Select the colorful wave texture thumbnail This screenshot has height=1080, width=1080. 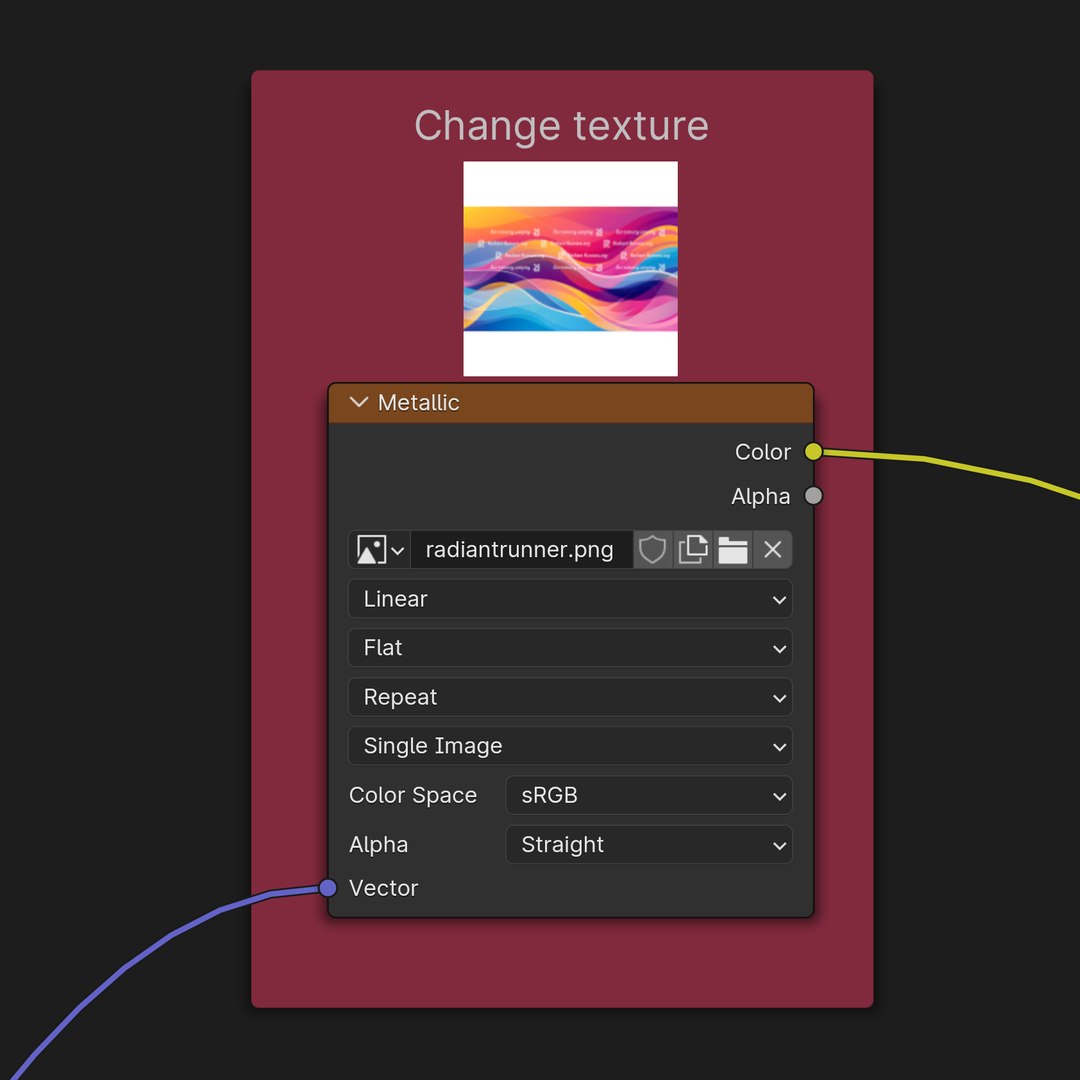click(x=570, y=269)
